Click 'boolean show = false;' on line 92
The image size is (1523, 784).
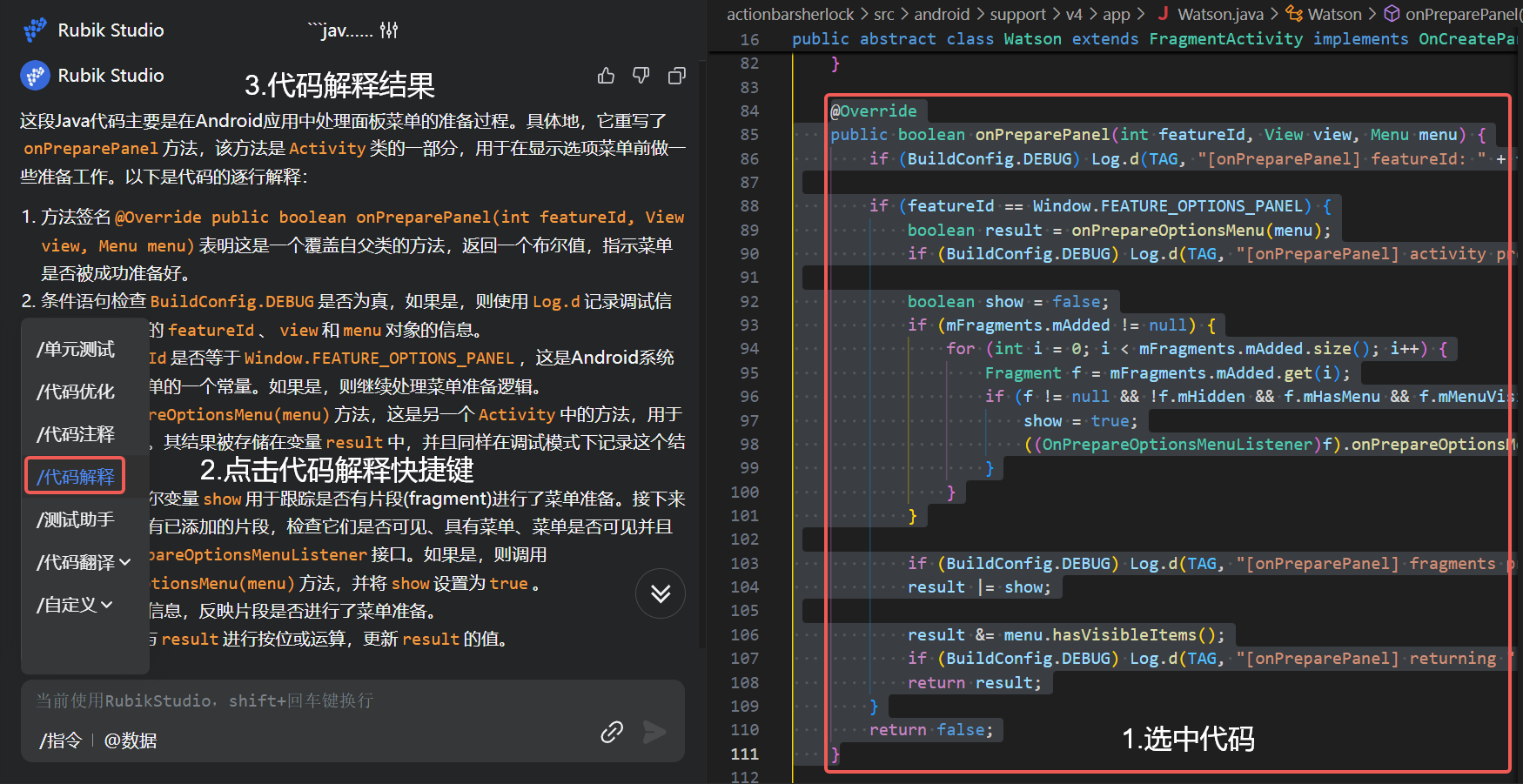[x=1009, y=301]
